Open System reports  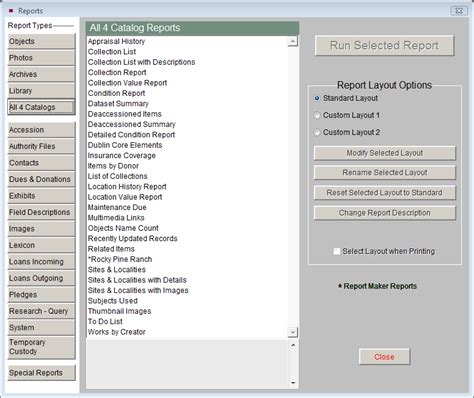[41, 327]
